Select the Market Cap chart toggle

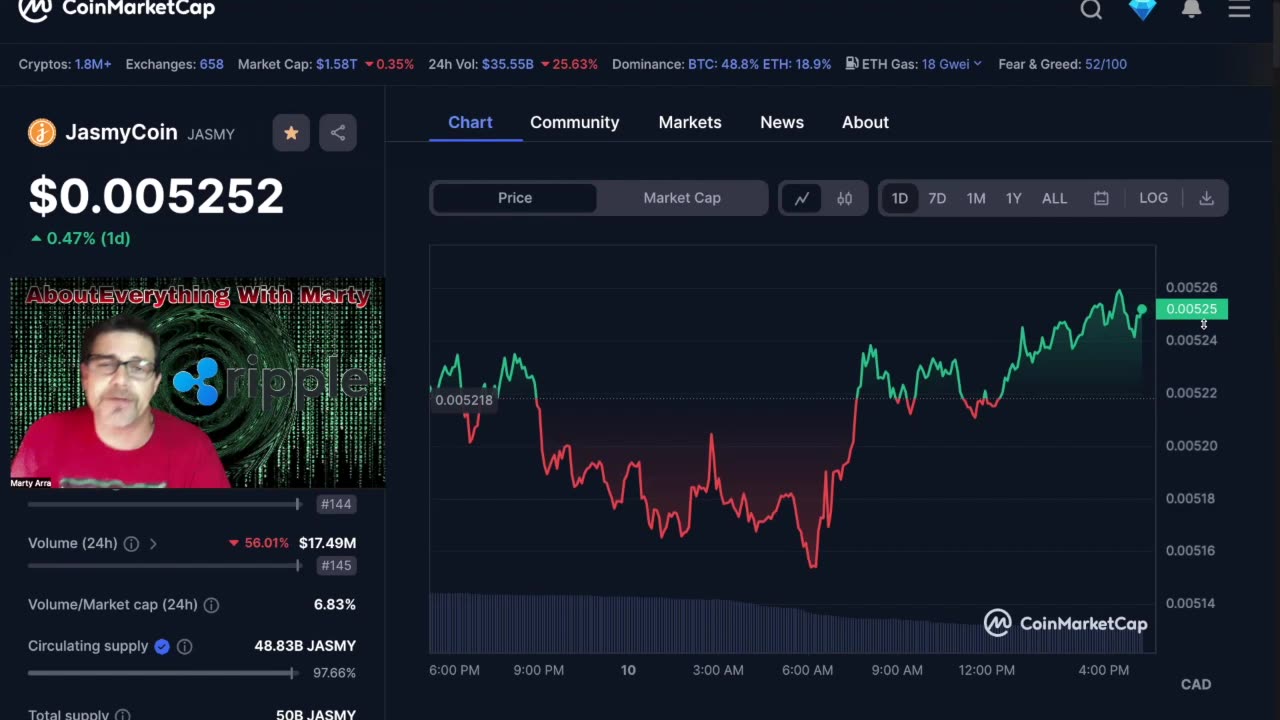click(x=682, y=198)
